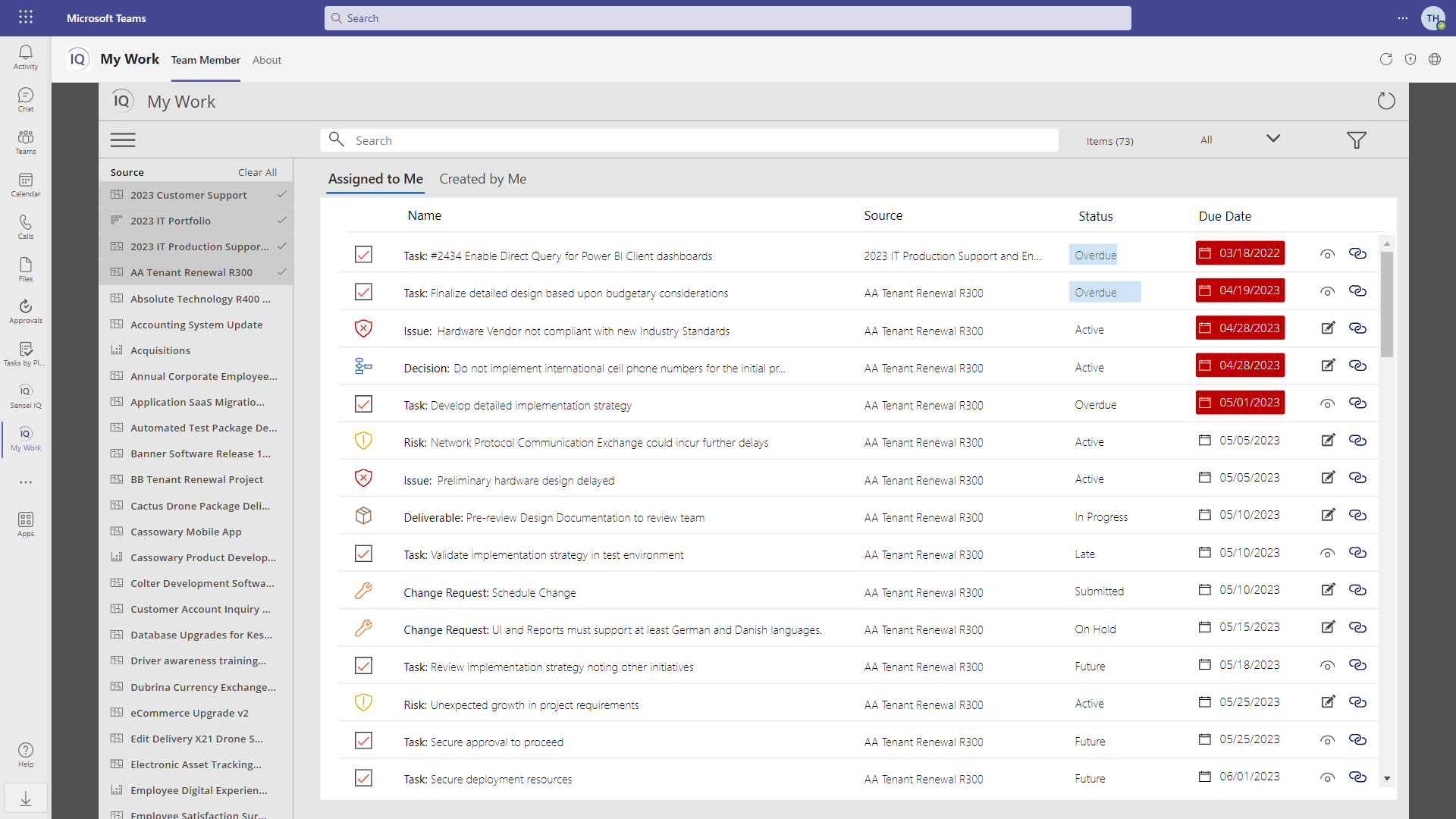Image resolution: width=1456 pixels, height=819 pixels.
Task: Open the Apps store icon
Action: [26, 524]
